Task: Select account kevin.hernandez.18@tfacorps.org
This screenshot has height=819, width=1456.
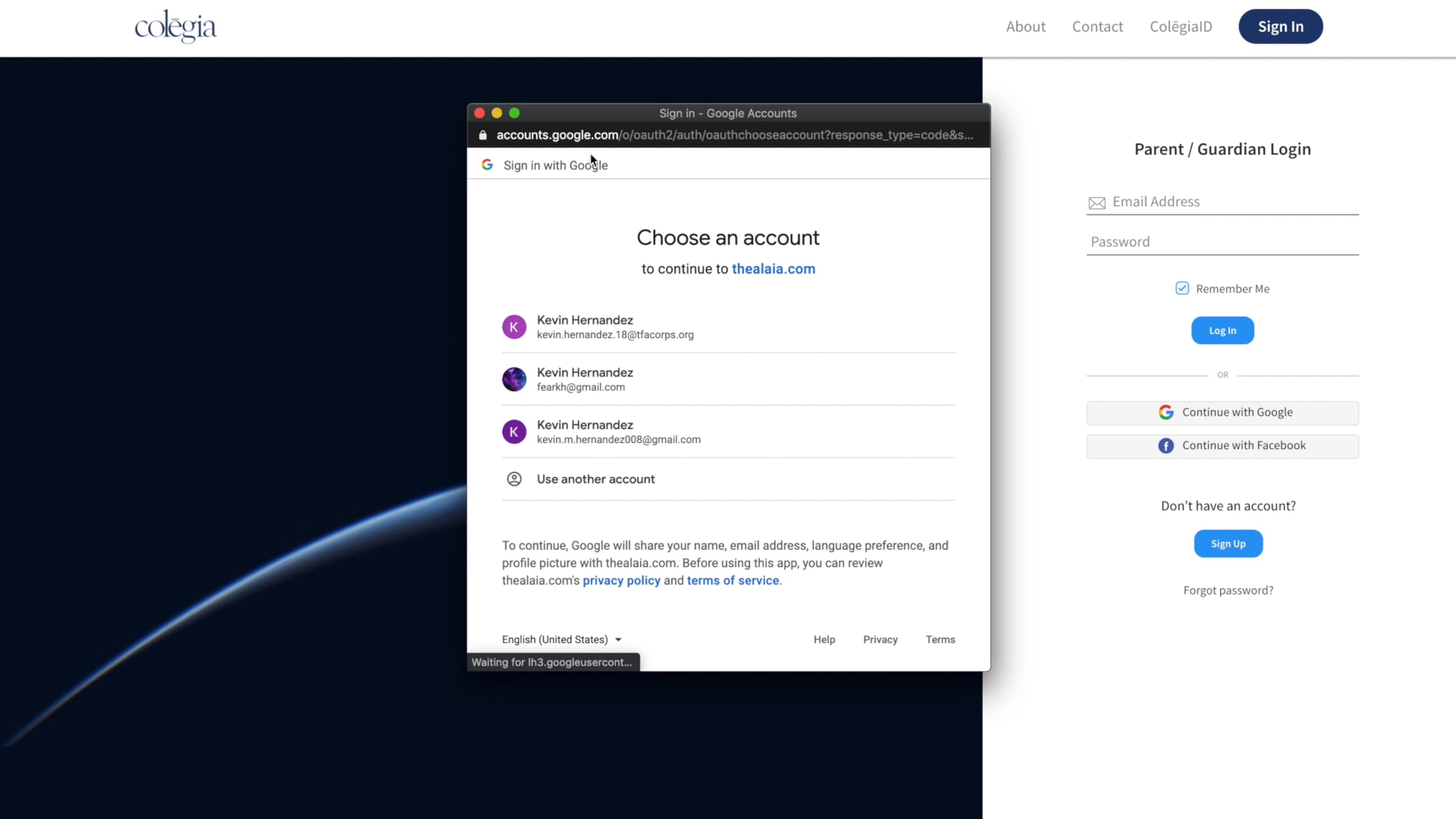Action: (728, 327)
